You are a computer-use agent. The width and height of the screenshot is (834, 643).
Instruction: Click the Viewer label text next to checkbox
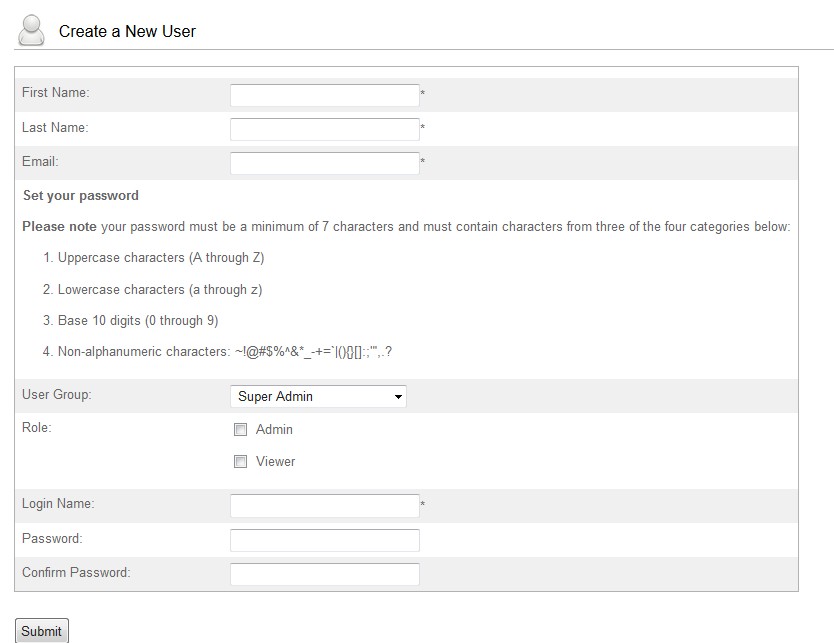coord(276,461)
